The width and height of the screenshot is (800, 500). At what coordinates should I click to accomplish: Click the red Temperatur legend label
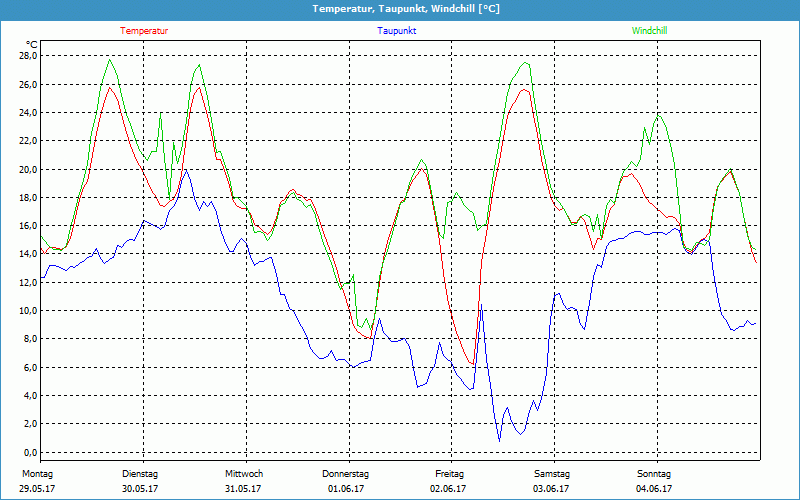coord(144,31)
